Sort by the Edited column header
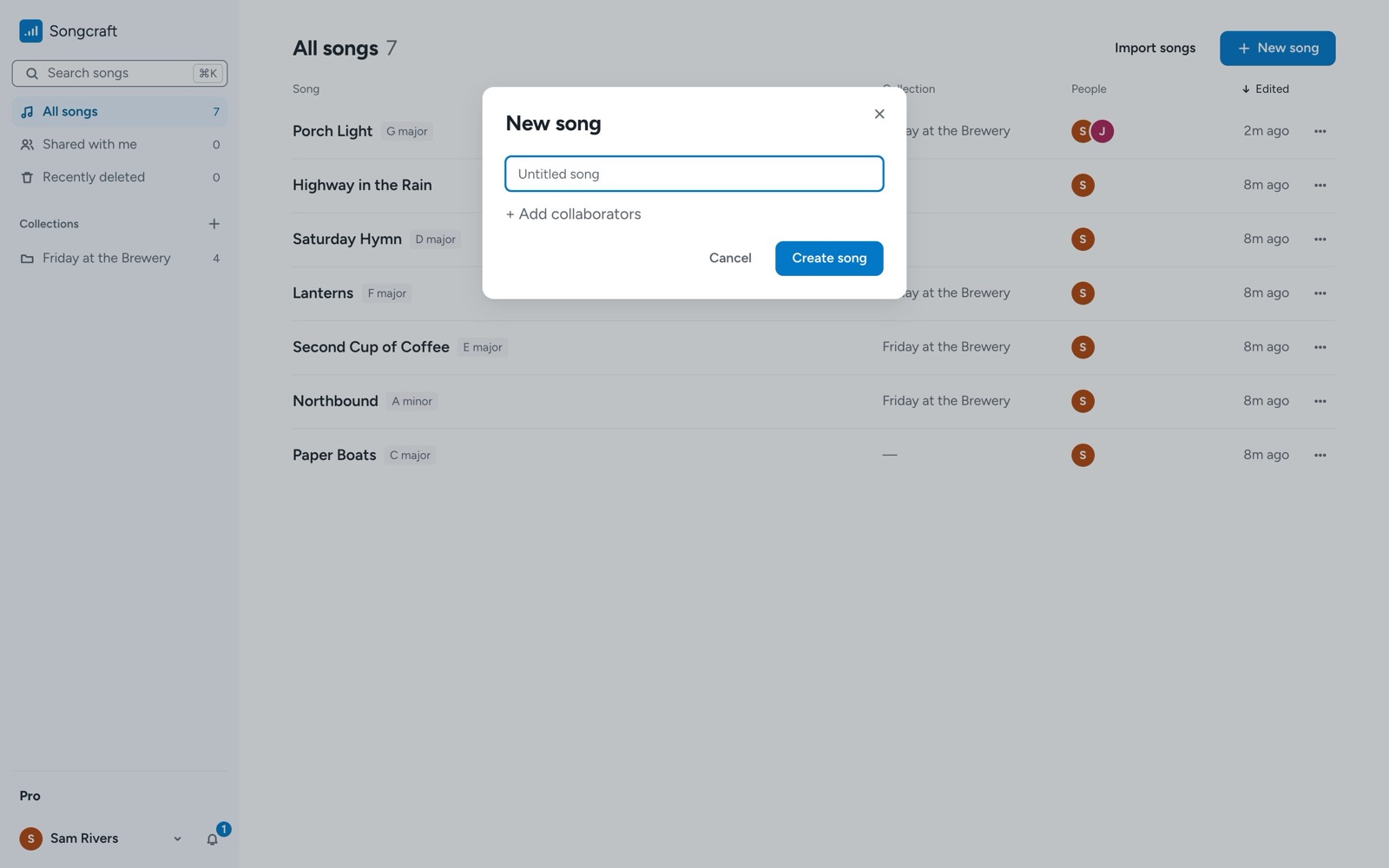The width and height of the screenshot is (1389, 868). (x=1265, y=89)
